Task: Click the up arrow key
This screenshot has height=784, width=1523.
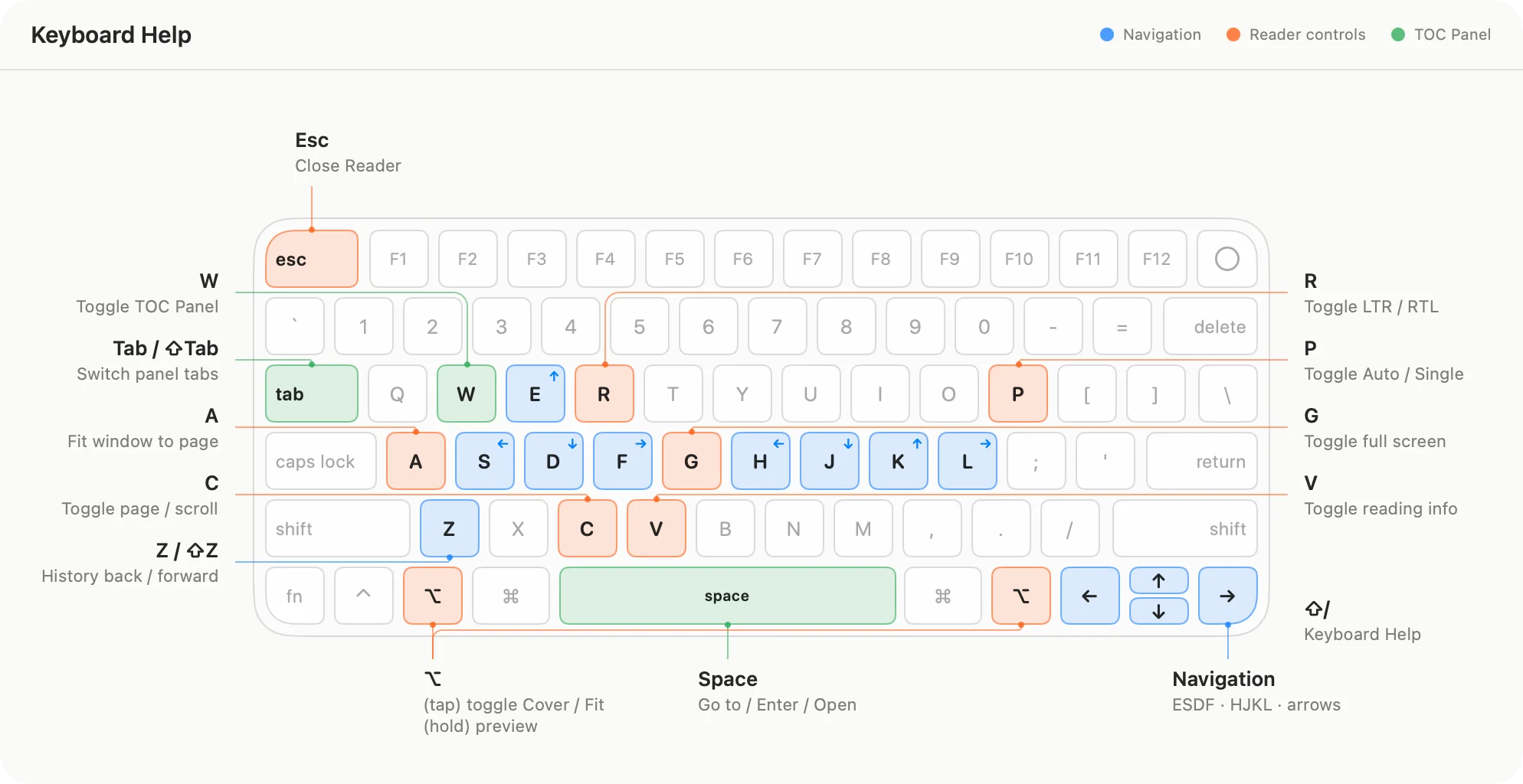Action: click(x=1159, y=580)
